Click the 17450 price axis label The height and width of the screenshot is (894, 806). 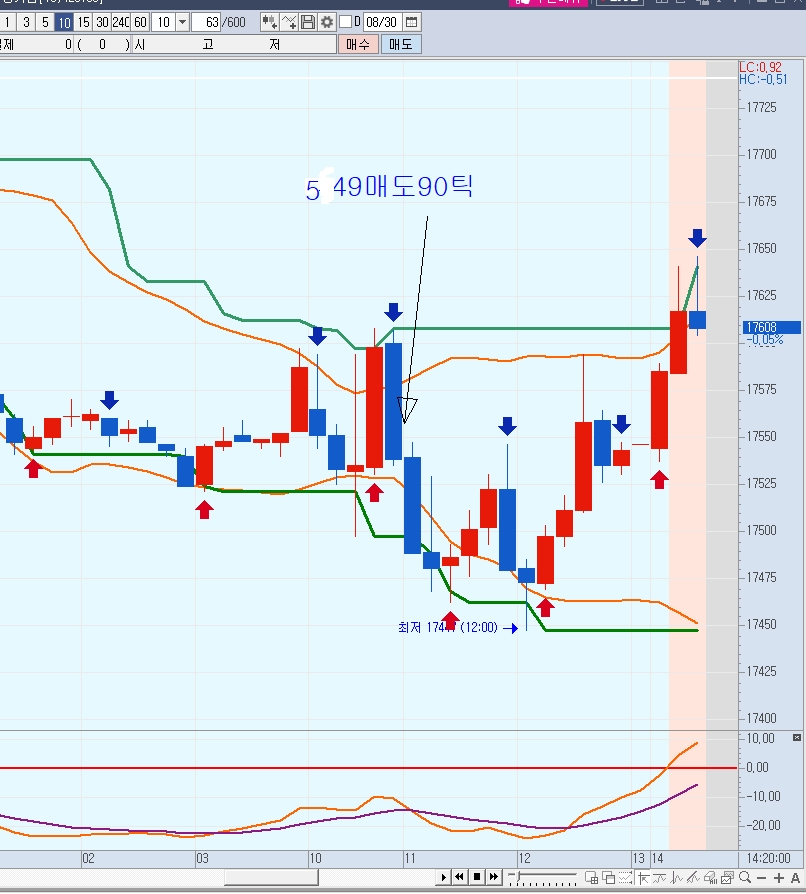point(762,624)
